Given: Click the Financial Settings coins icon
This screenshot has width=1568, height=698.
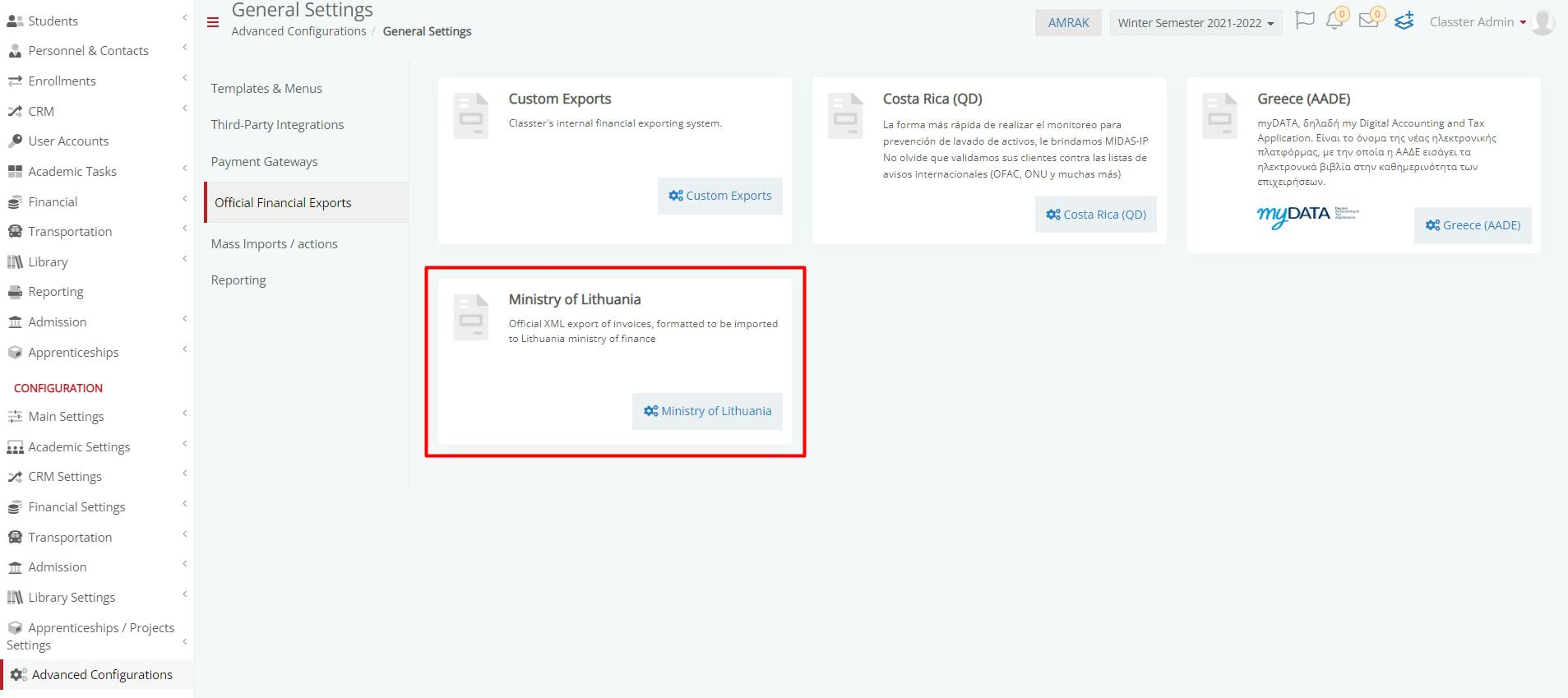Looking at the screenshot, I should point(15,507).
